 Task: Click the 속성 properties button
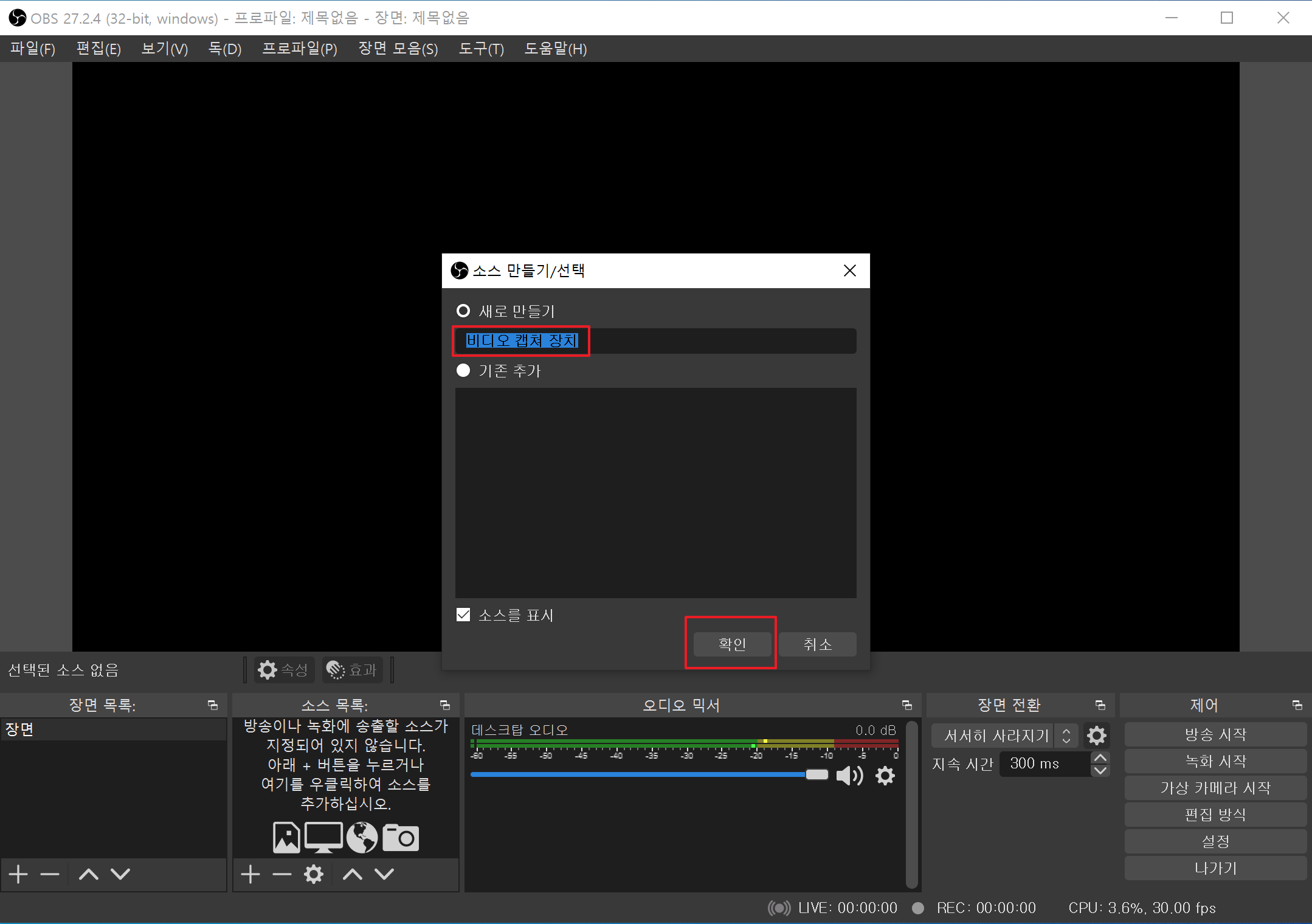(x=285, y=670)
